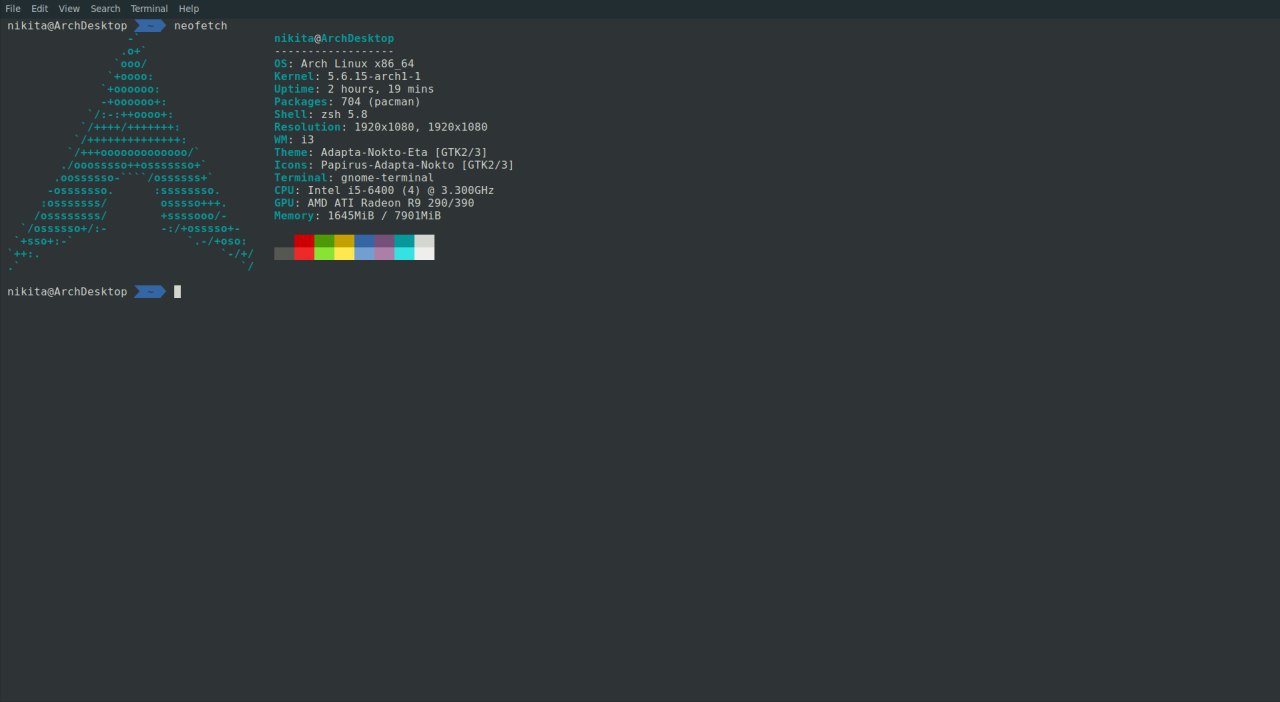The width and height of the screenshot is (1280, 702).
Task: Click the bright cyan color block
Action: point(404,253)
